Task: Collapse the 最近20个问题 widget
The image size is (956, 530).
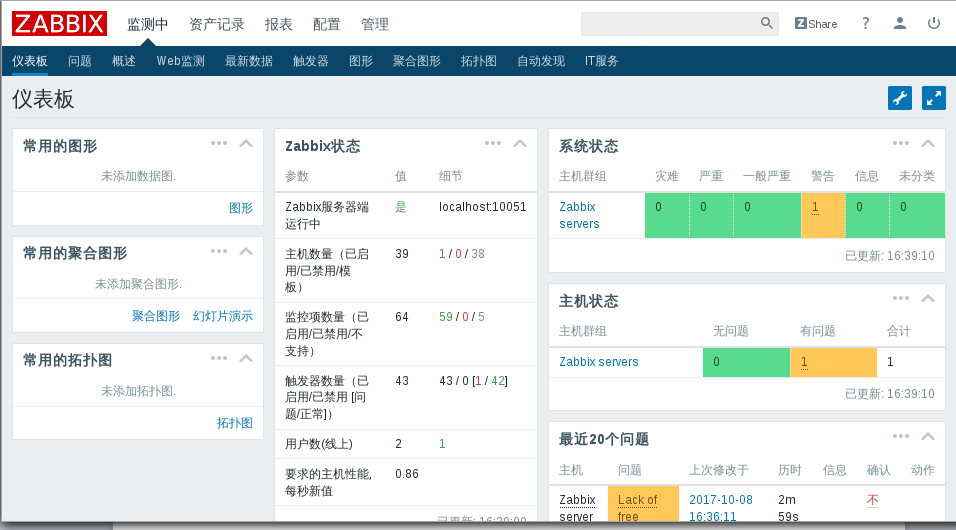Action: pos(928,436)
